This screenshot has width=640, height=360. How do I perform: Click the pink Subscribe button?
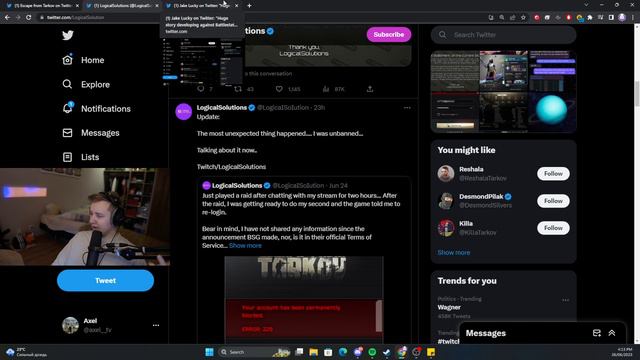pos(389,34)
